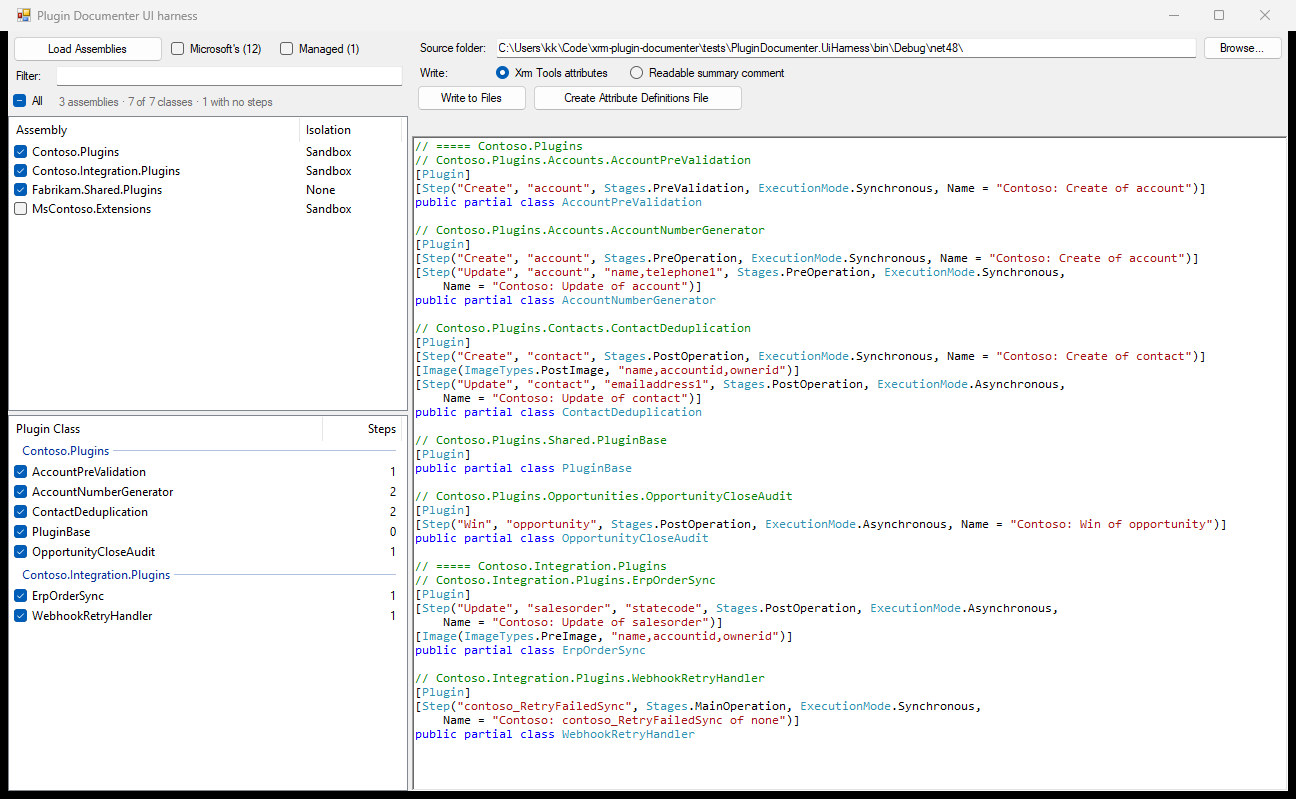
Task: Click into the Source folder path field
Action: click(845, 48)
